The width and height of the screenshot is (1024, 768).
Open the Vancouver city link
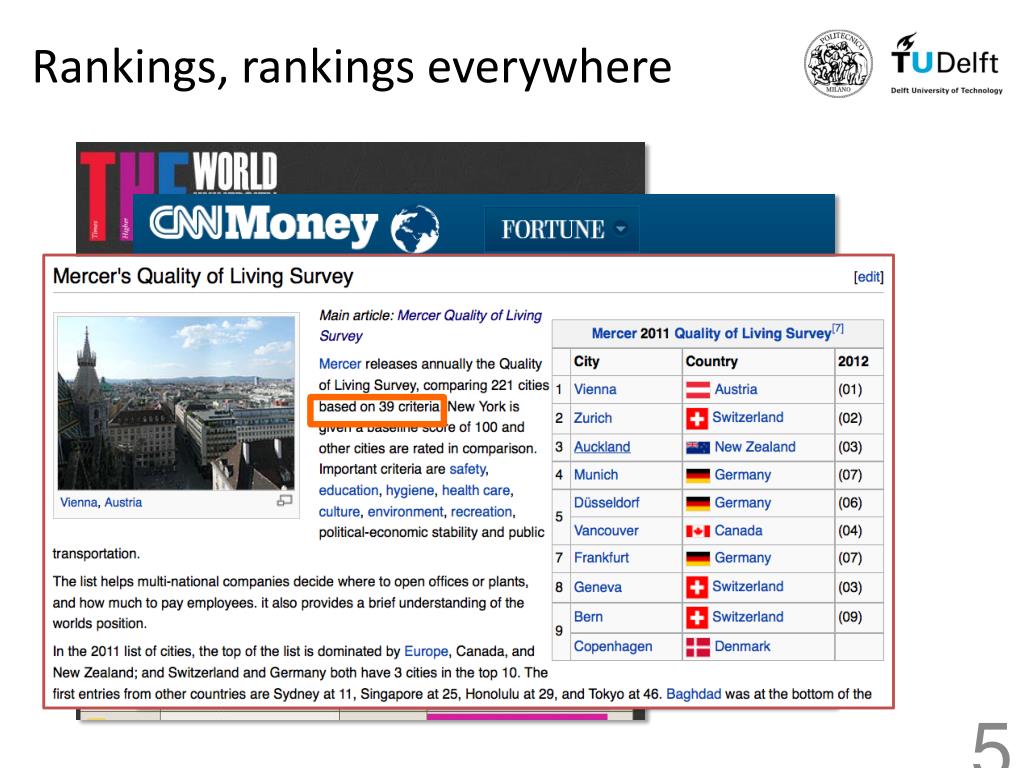606,530
